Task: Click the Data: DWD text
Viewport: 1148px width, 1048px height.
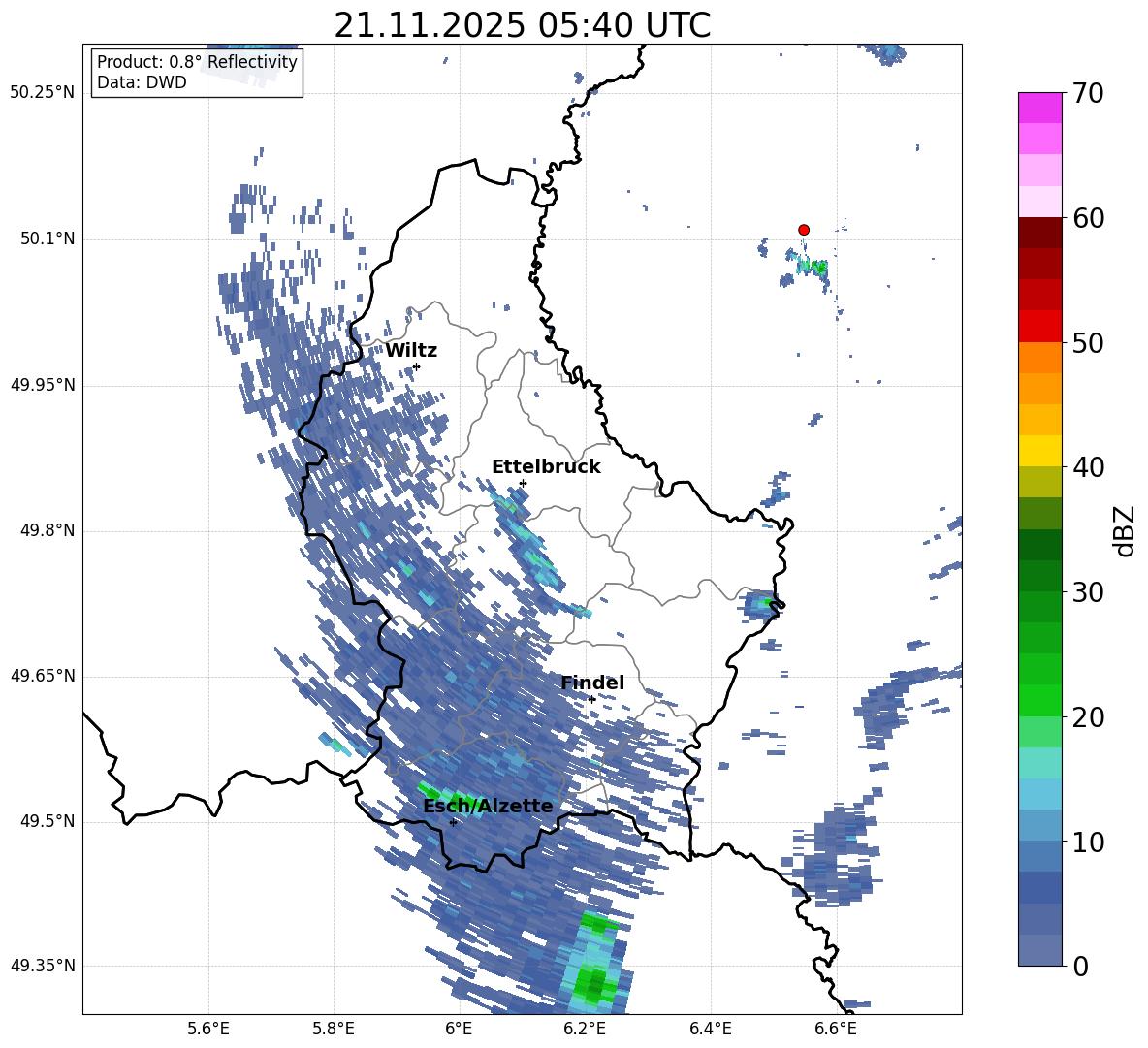Action: tap(142, 82)
